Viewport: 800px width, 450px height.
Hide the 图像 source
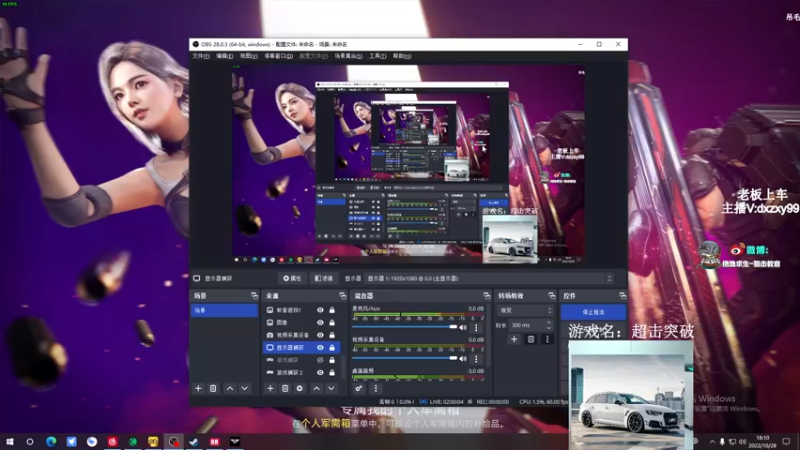coord(320,322)
